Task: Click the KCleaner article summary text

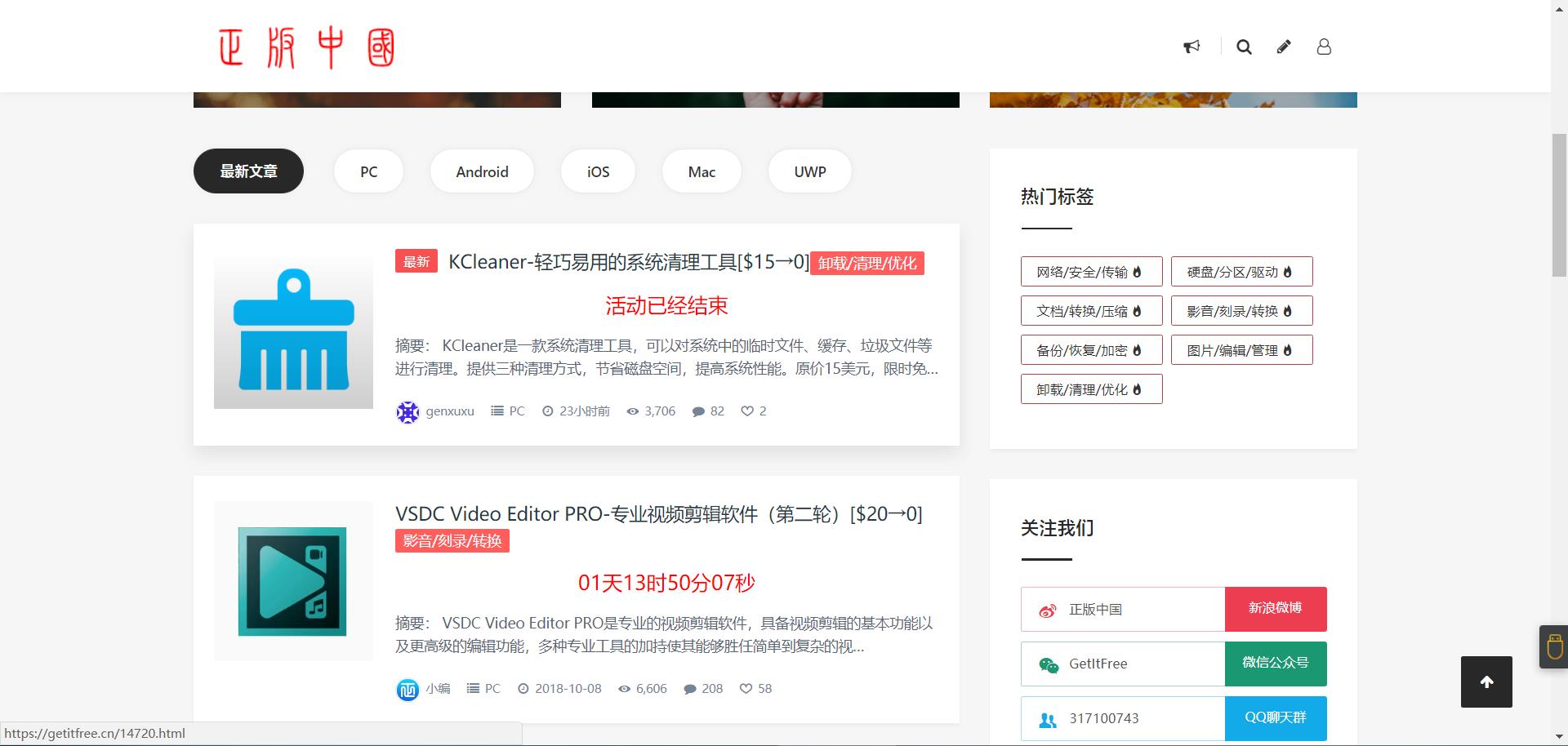Action: point(666,357)
